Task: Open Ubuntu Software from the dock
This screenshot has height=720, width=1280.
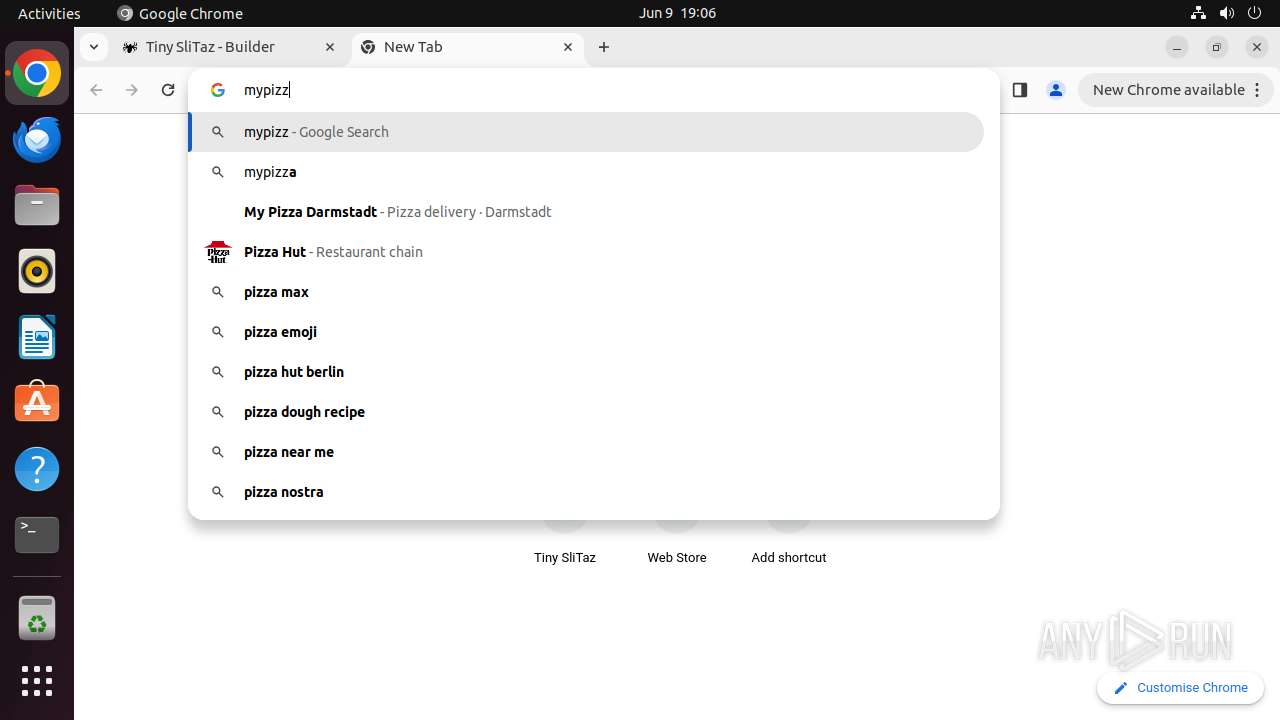Action: (37, 402)
